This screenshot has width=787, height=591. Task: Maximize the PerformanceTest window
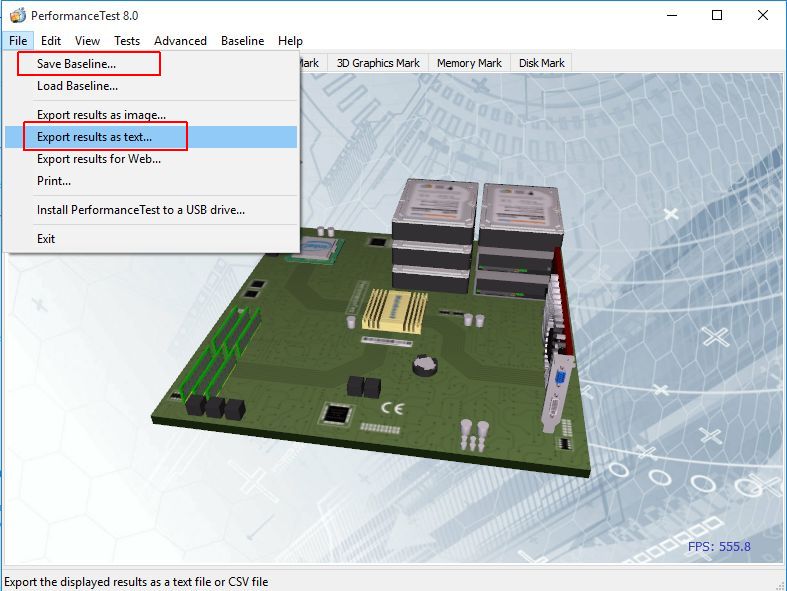coord(717,16)
